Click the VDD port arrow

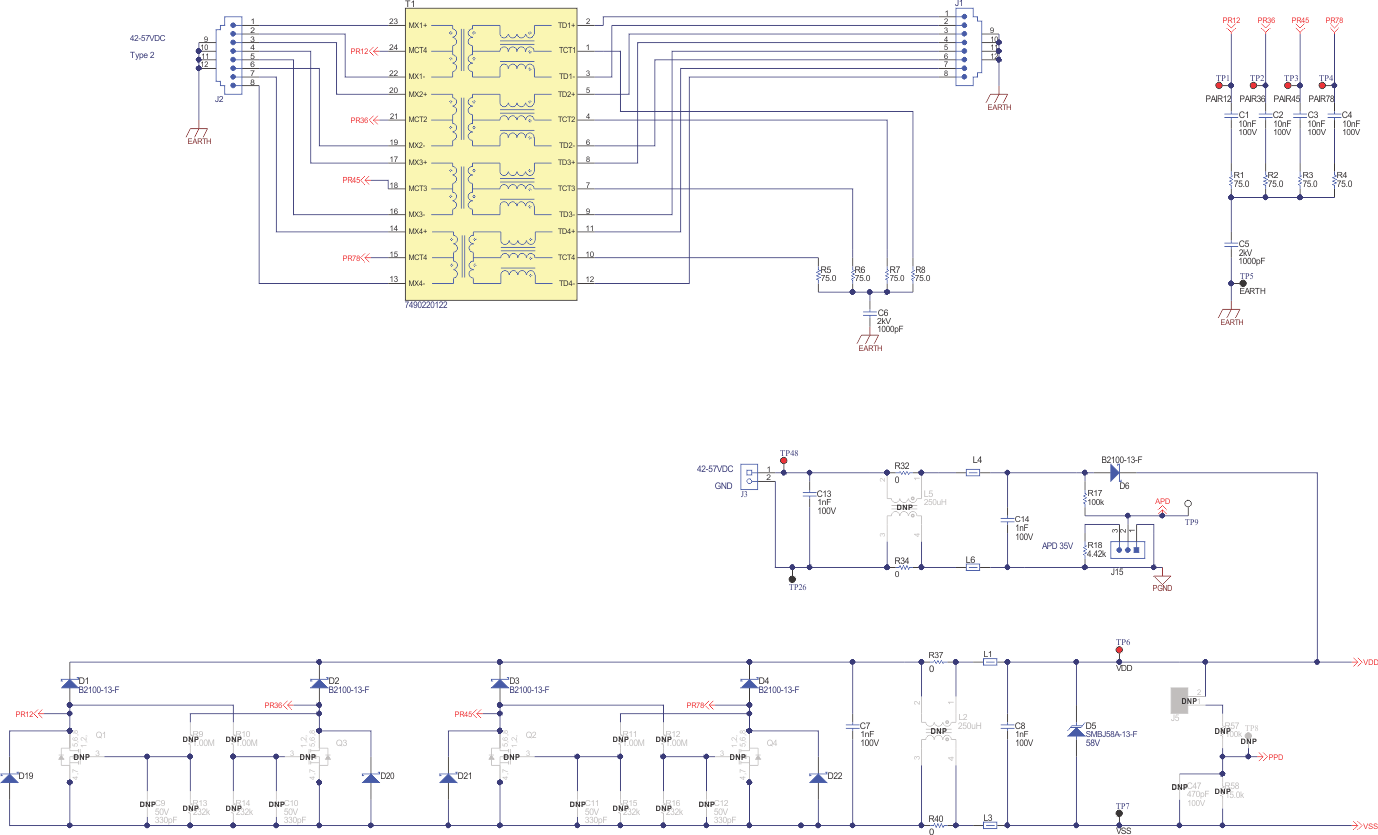coord(1359,662)
